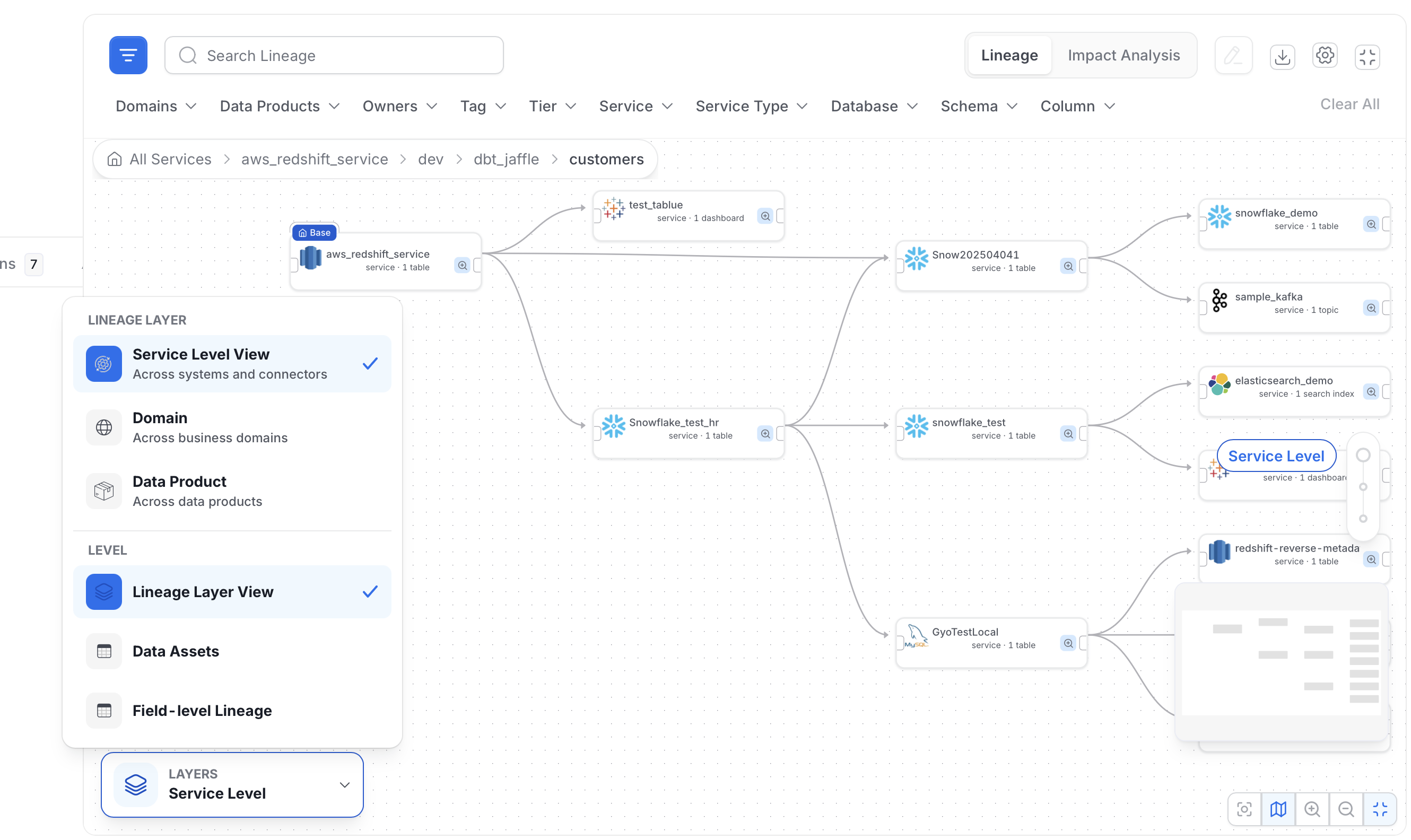Click top point on Service Level slider

pos(1363,455)
